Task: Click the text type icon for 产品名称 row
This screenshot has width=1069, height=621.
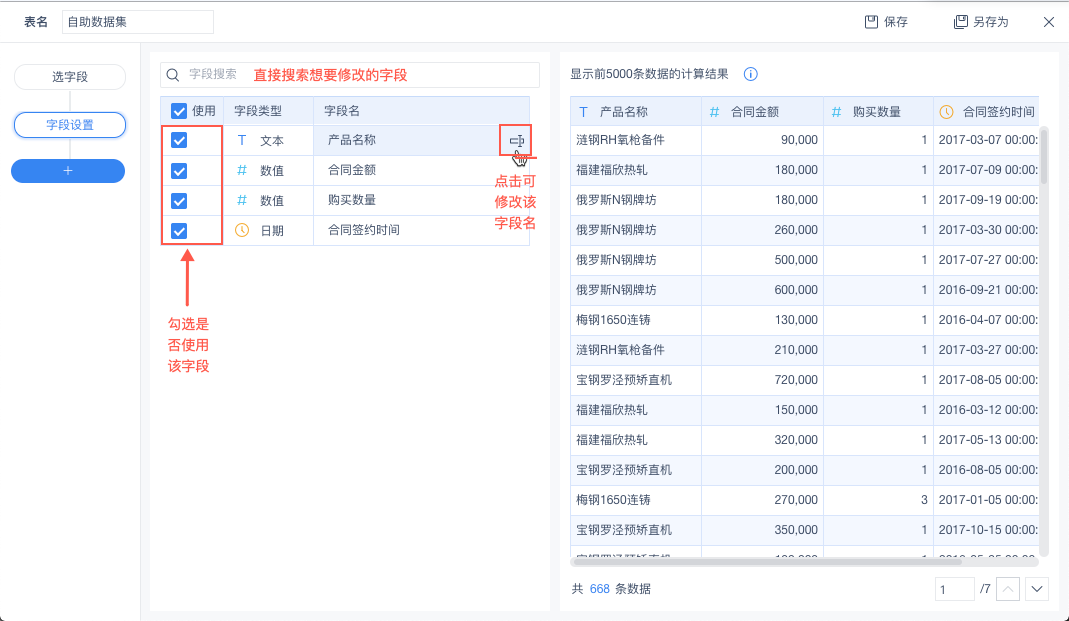Action: click(241, 141)
